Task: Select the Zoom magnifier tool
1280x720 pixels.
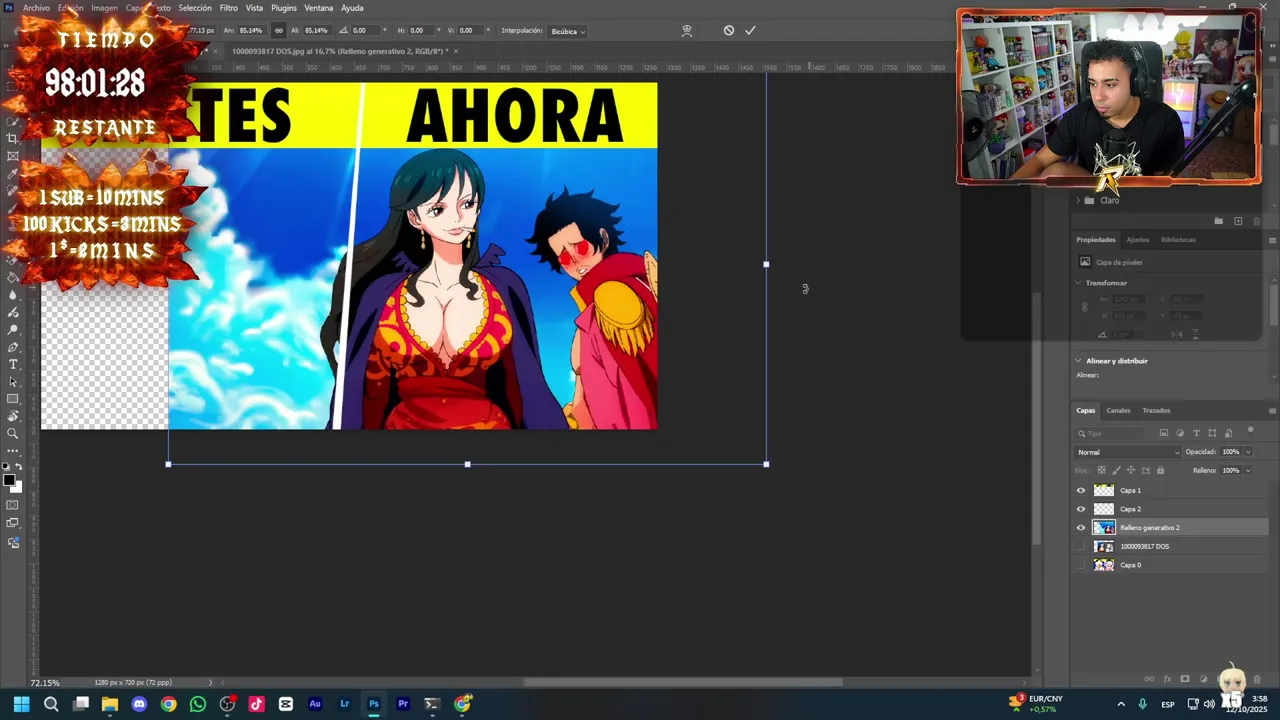Action: 13,433
